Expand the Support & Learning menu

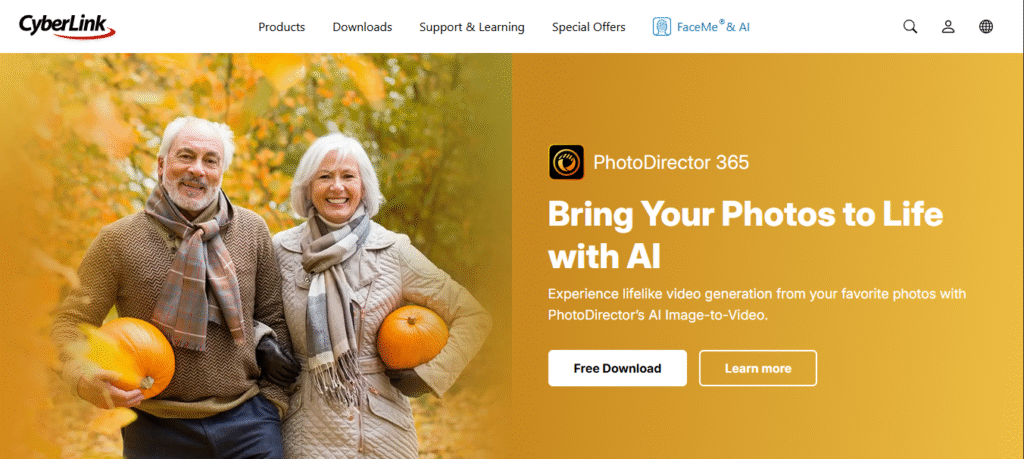472,27
